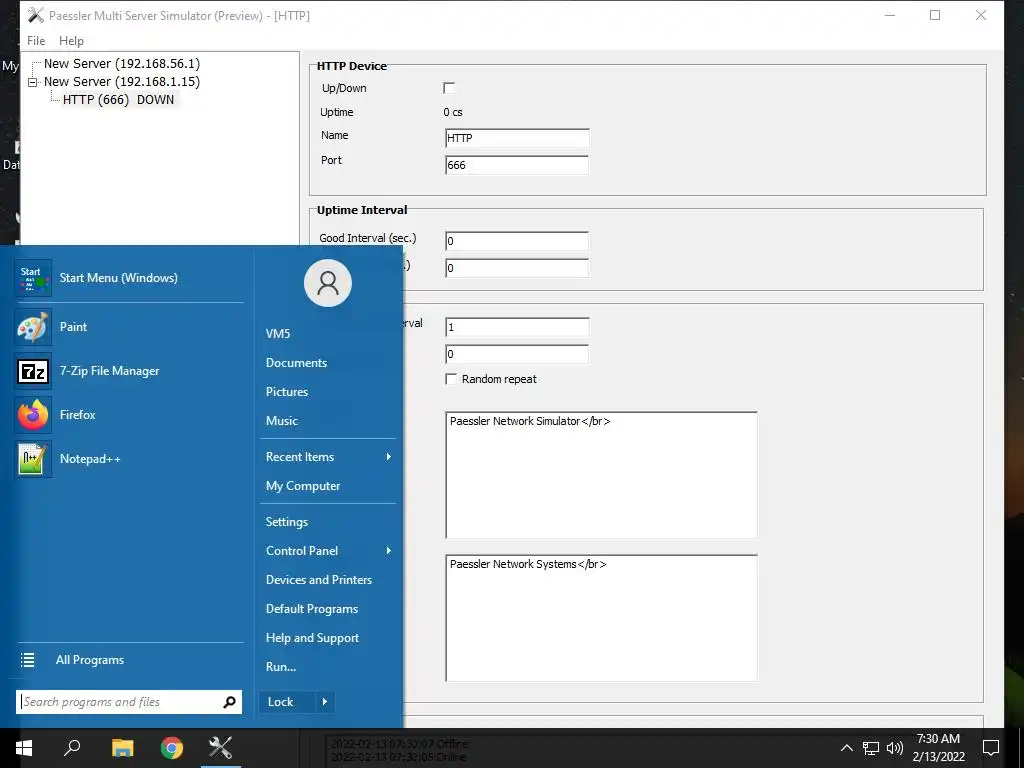Click the field above Random repeat

coord(517,354)
